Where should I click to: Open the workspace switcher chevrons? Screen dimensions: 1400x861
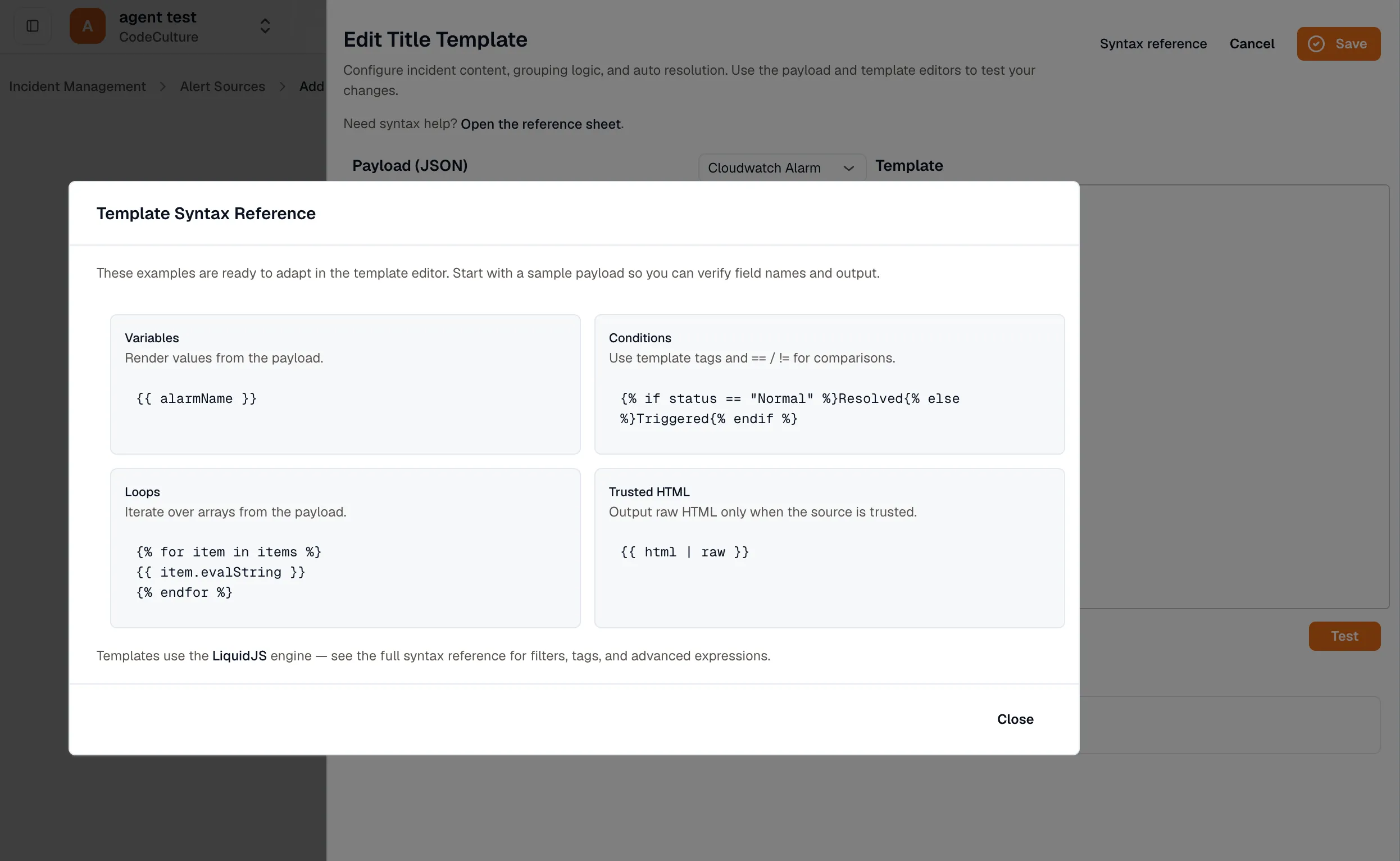265,26
